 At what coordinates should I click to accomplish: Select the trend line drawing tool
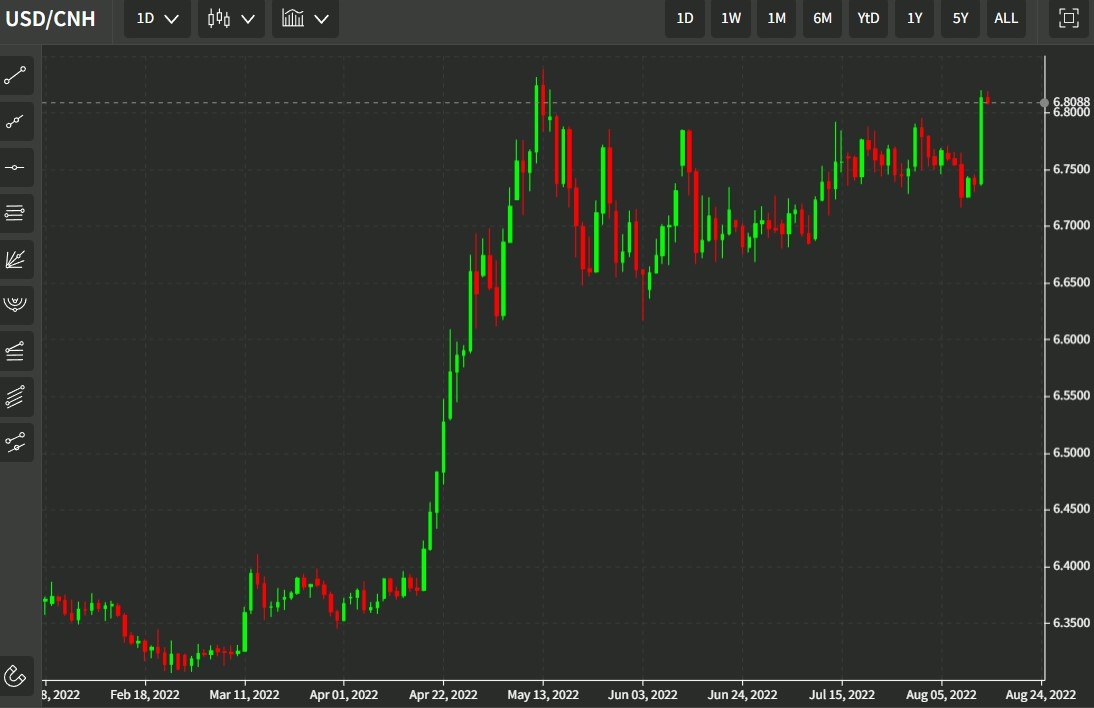pos(15,75)
